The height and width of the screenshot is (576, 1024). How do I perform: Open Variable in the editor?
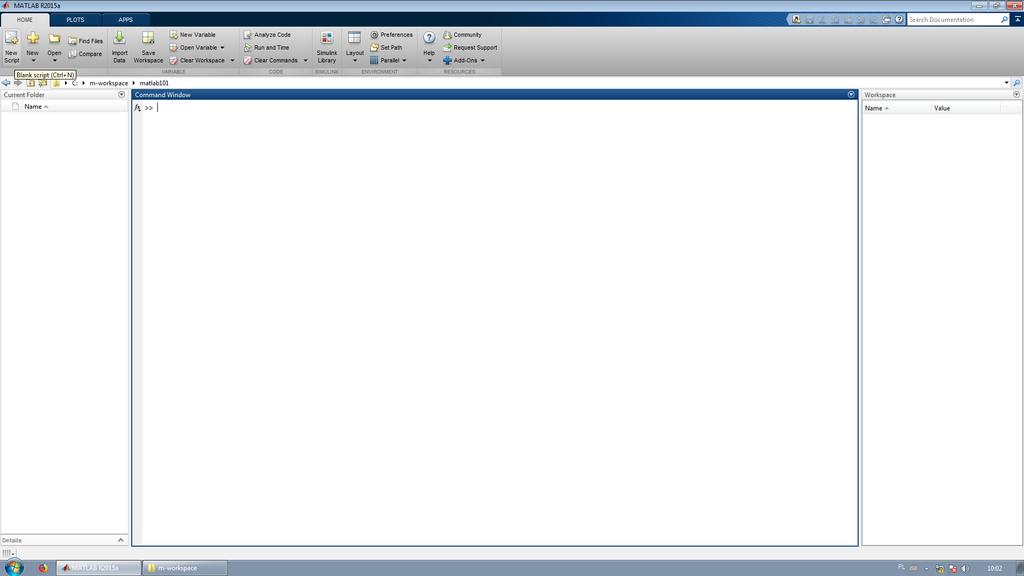(193, 48)
